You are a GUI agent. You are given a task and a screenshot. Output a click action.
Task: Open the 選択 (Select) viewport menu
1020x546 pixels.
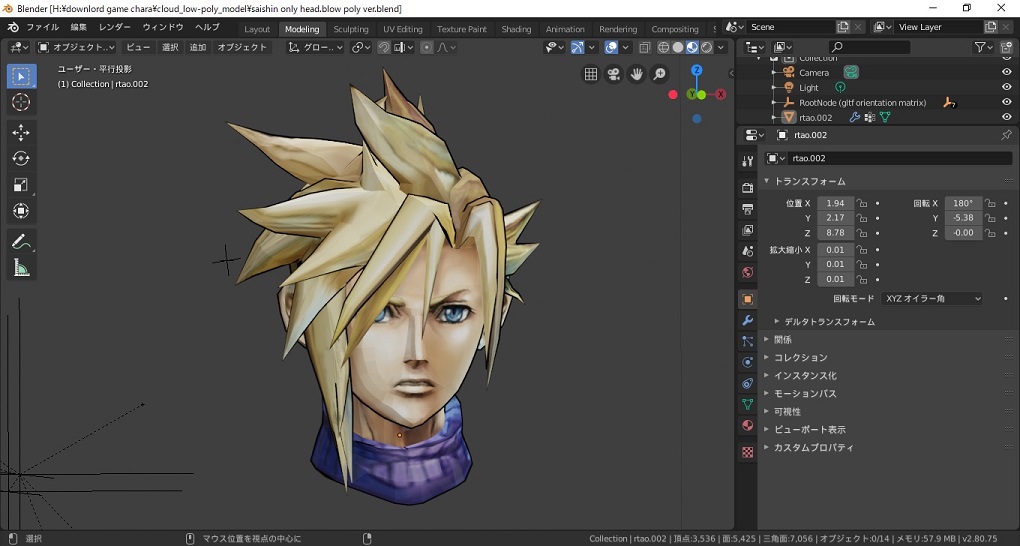click(170, 48)
